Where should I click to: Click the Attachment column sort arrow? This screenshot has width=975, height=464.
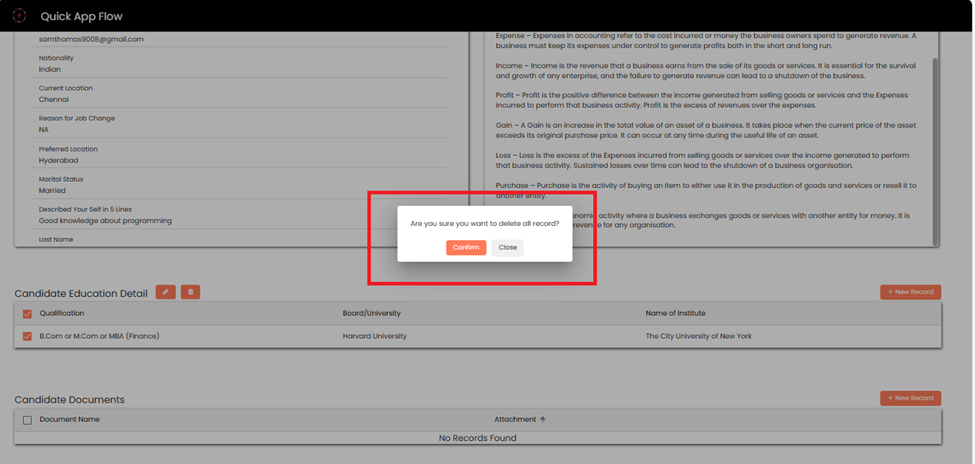(x=543, y=419)
